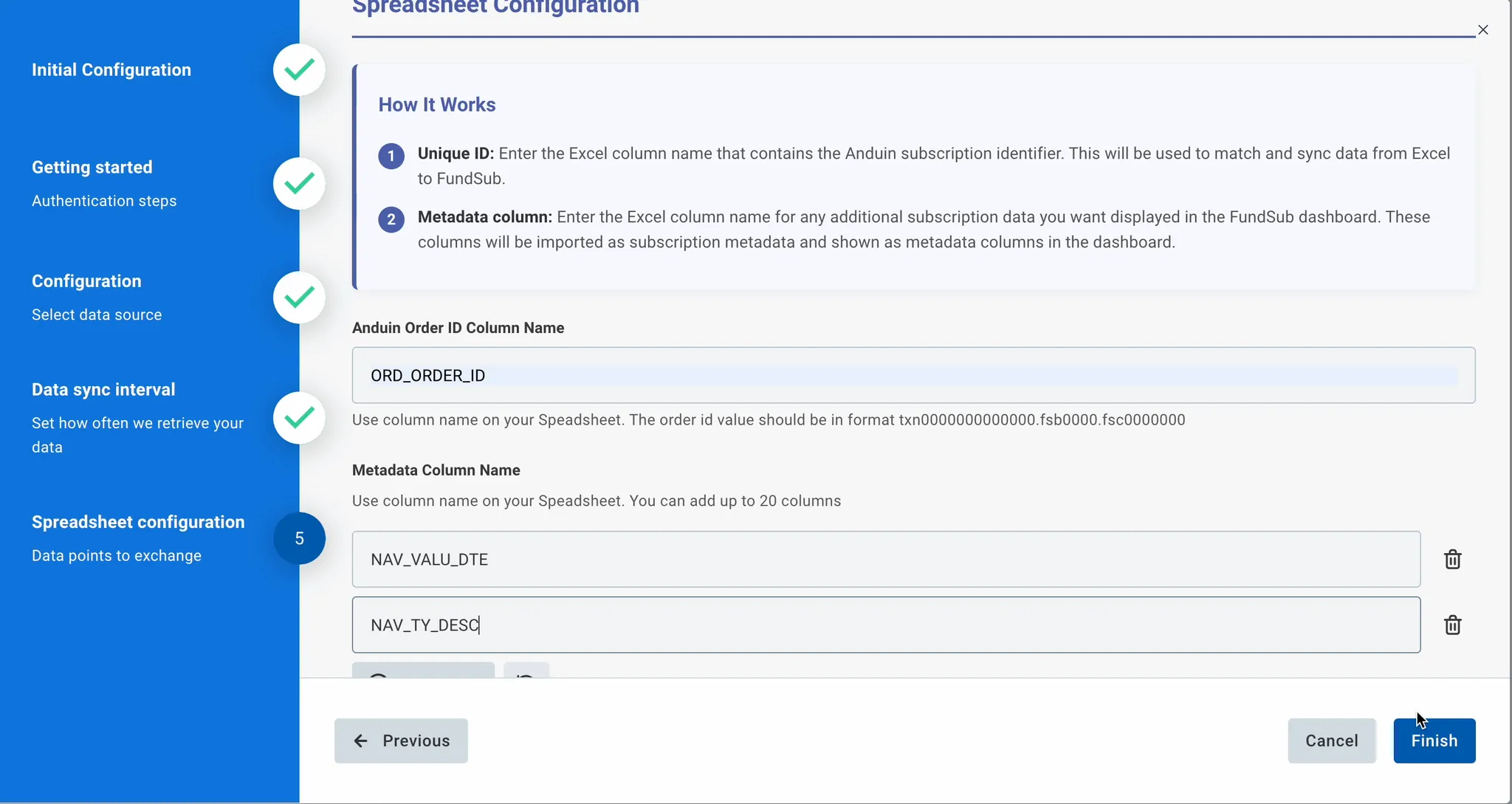Focus the Anduin Order ID column field
This screenshot has height=804, width=1512.
pyautogui.click(x=913, y=375)
